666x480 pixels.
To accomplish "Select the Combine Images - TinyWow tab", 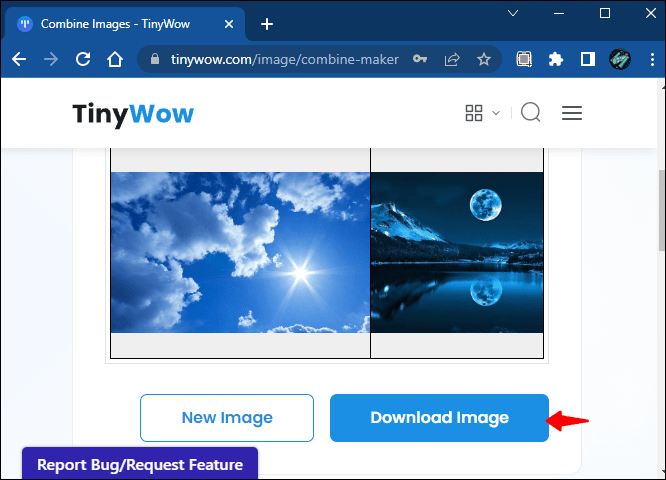I will (125, 24).
